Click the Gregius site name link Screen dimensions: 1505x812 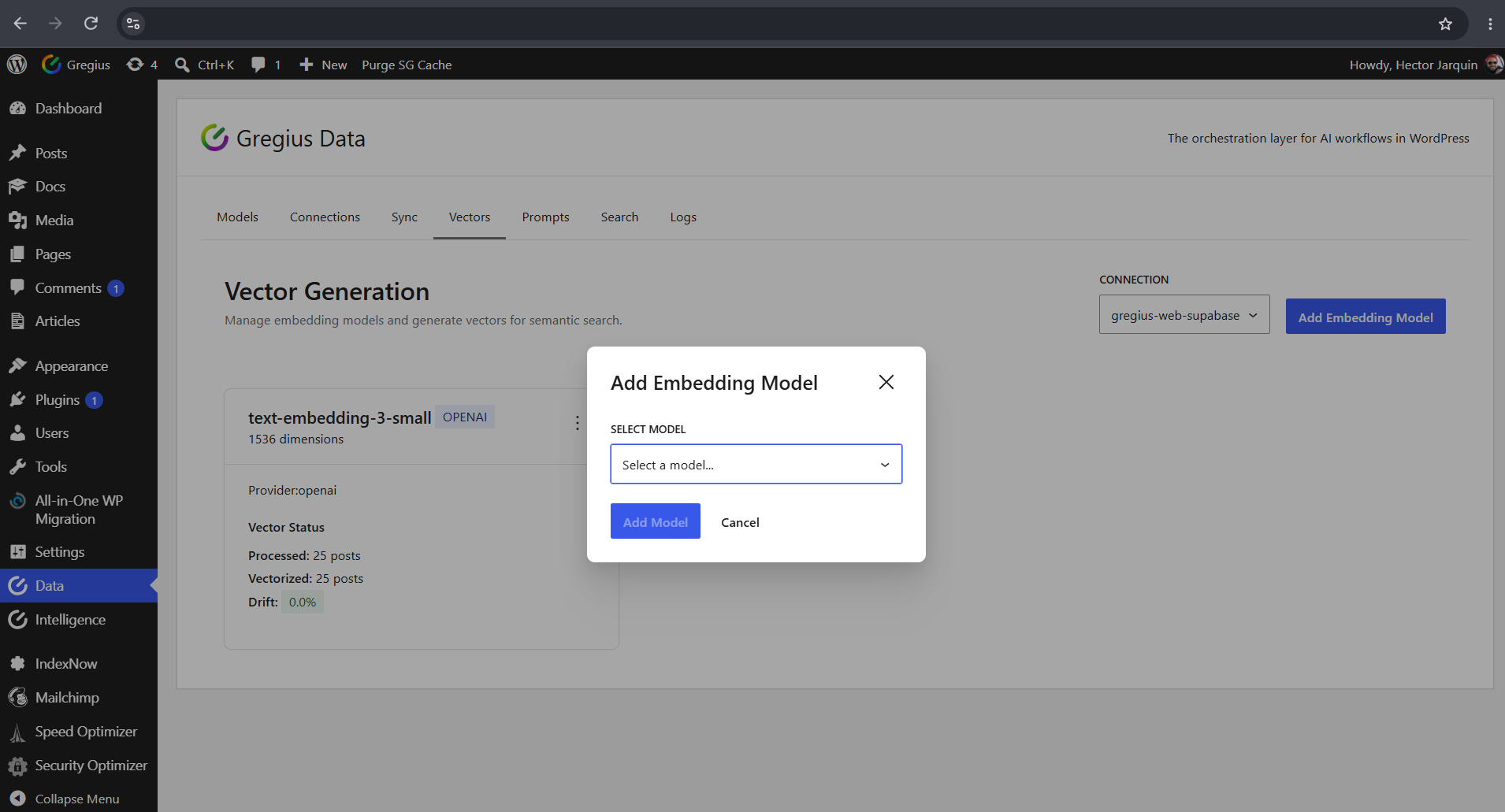[76, 65]
